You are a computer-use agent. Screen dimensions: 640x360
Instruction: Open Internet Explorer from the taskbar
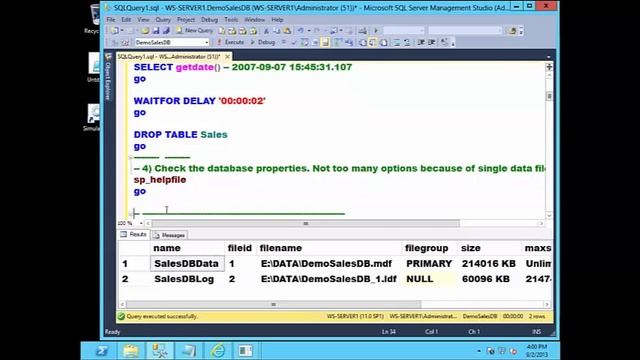click(218, 351)
